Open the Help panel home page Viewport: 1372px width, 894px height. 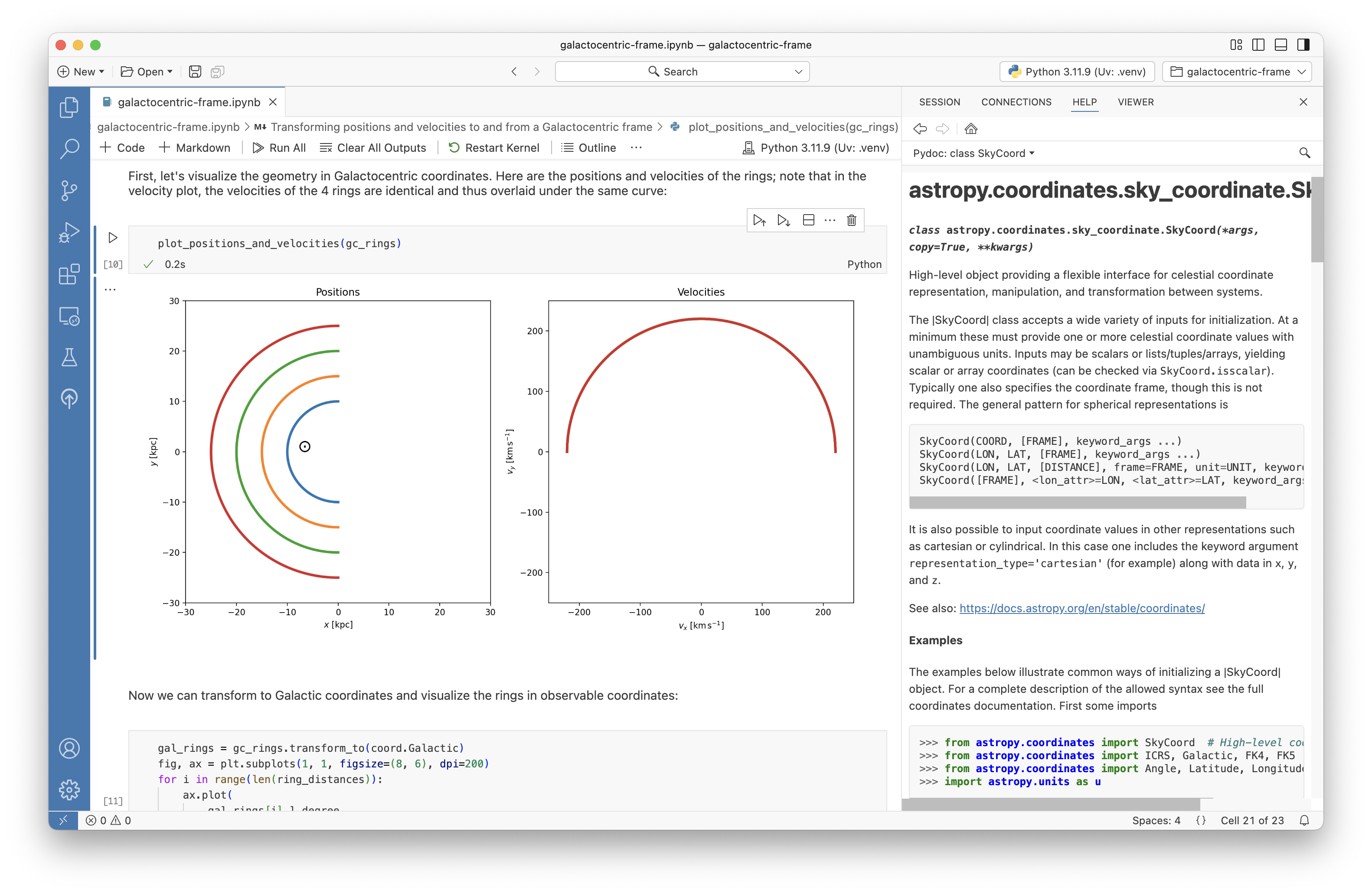971,128
